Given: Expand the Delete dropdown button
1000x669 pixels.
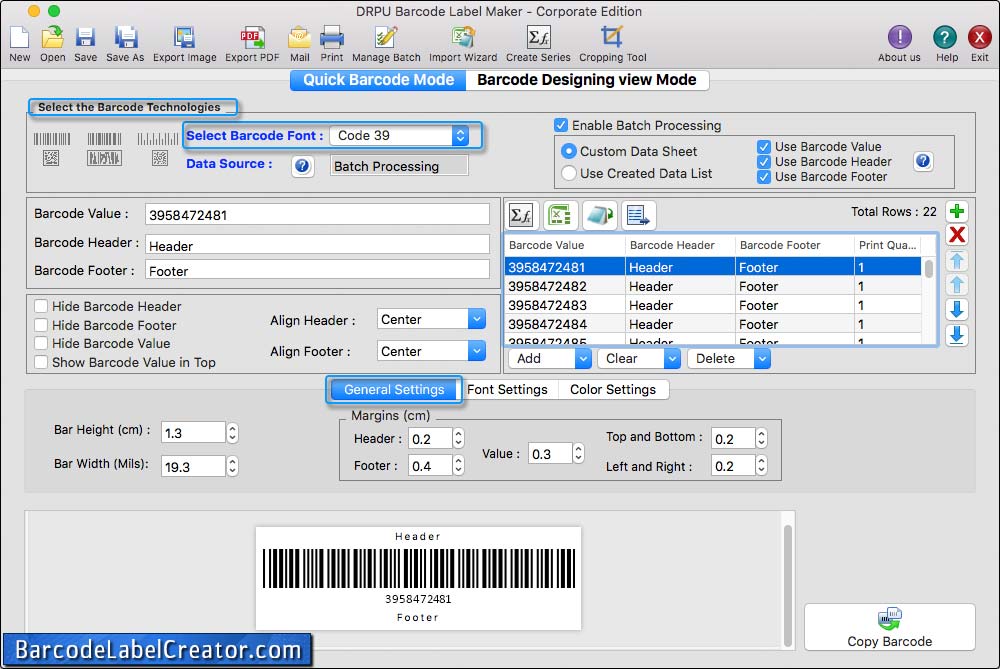Looking at the screenshot, I should pyautogui.click(x=762, y=359).
